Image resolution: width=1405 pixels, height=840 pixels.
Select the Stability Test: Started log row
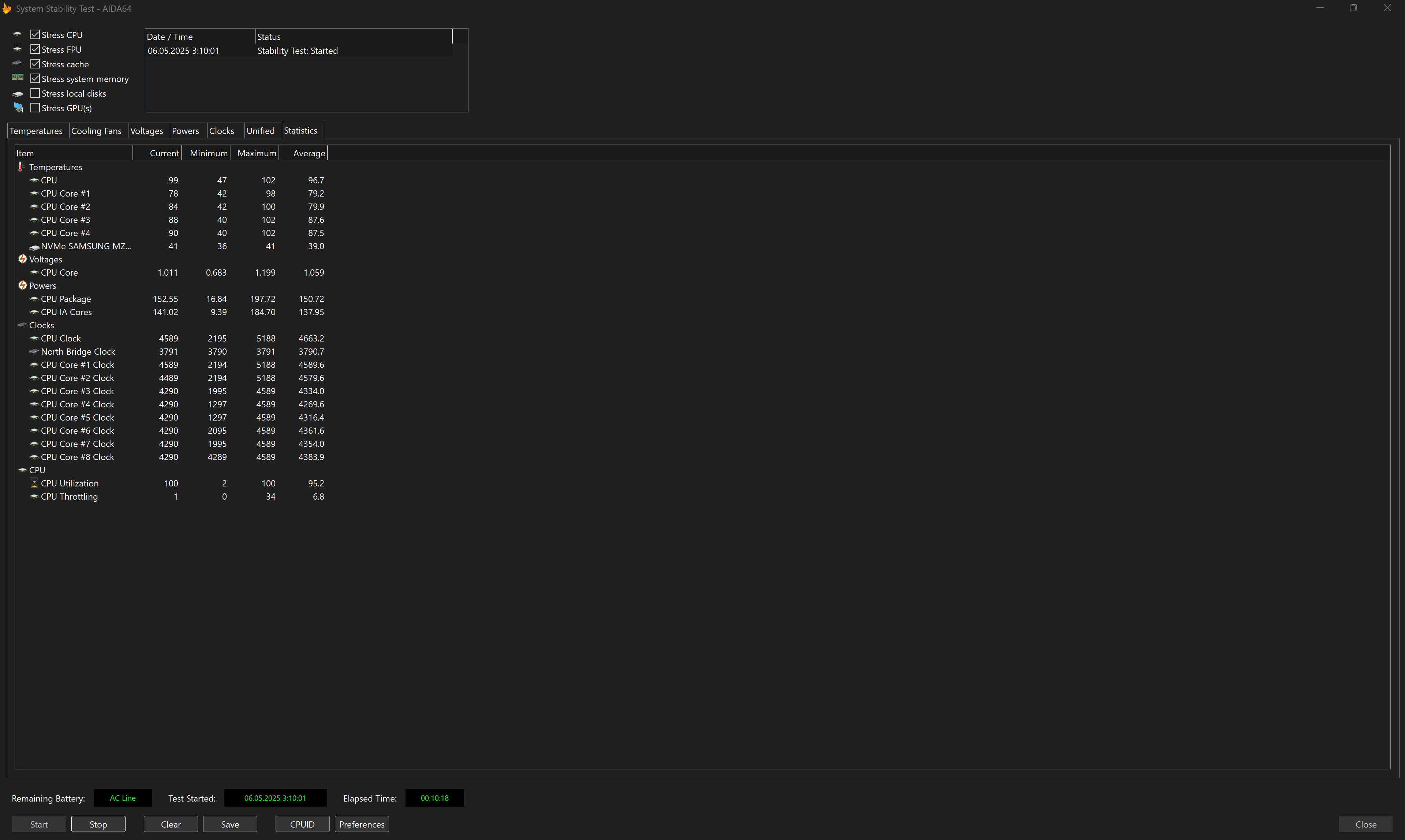(x=297, y=51)
